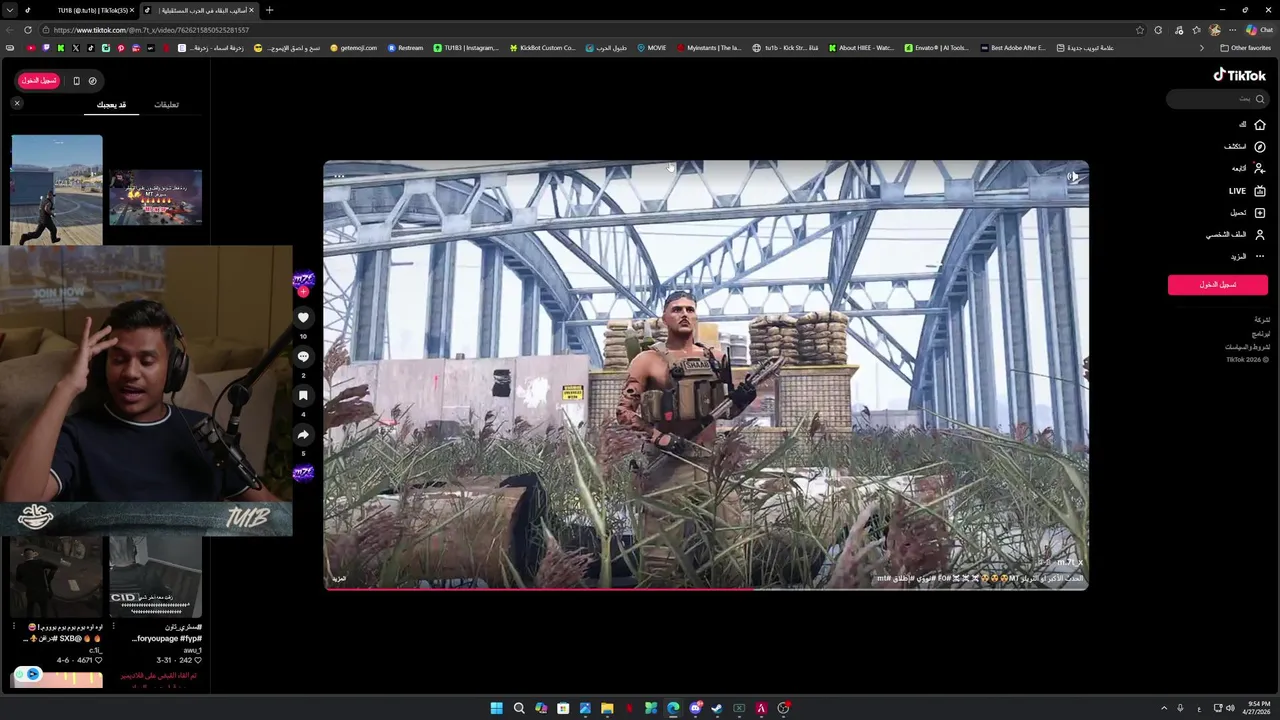Screen dimensions: 1280x720
Task: Open TikTok Home (لك) from the sidebar
Action: [x=1251, y=125]
